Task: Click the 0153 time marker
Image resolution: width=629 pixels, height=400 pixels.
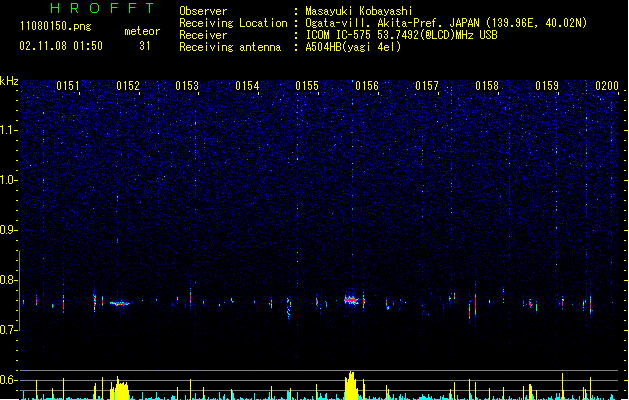Action: click(x=187, y=86)
